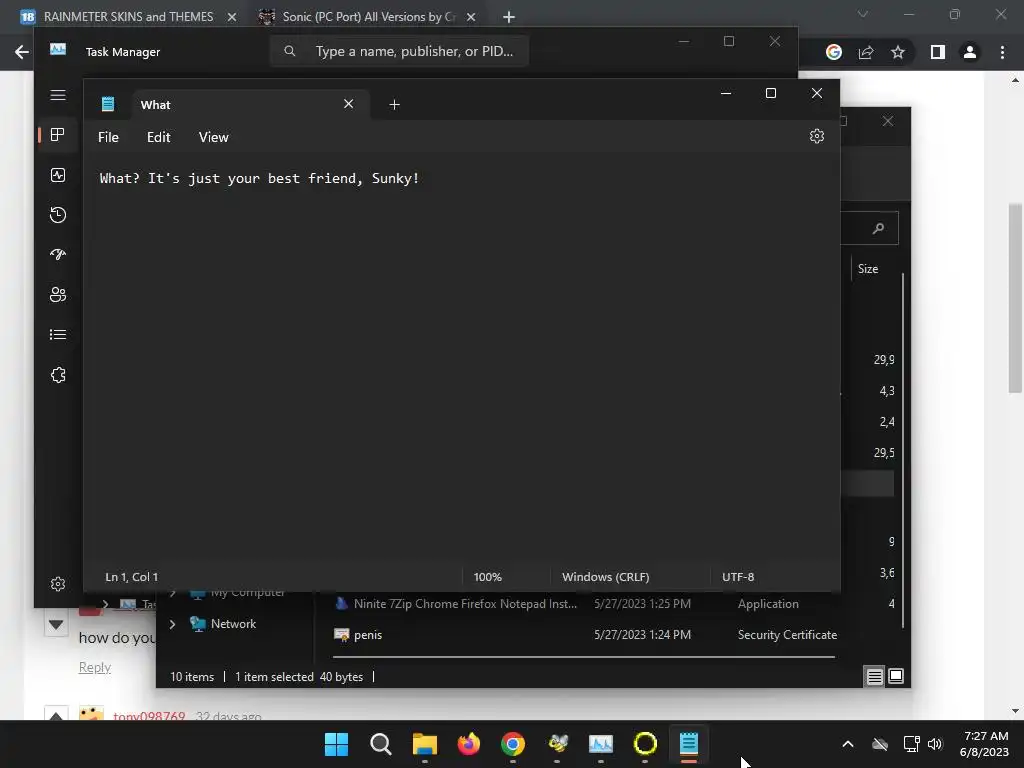The width and height of the screenshot is (1024, 768).
Task: Open Users page in Task Manager sidebar
Action: click(x=58, y=295)
